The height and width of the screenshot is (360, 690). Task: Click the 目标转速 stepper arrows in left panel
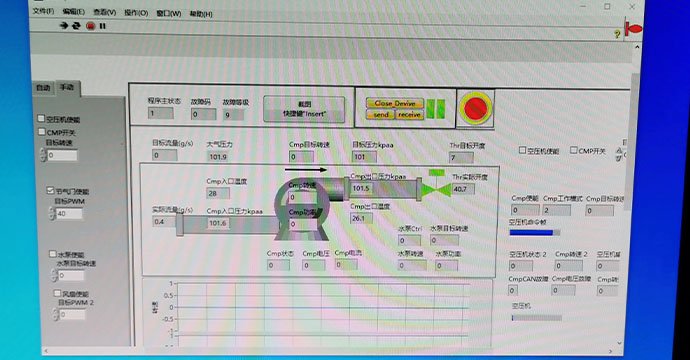pyautogui.click(x=43, y=155)
